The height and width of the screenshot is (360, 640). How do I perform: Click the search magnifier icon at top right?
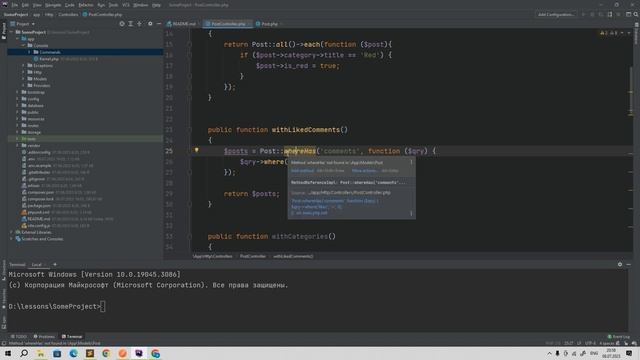click(636, 14)
